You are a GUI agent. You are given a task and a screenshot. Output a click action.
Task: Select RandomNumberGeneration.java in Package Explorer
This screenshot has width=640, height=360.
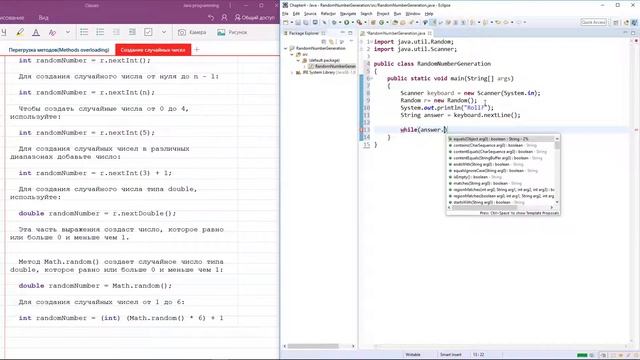point(333,66)
